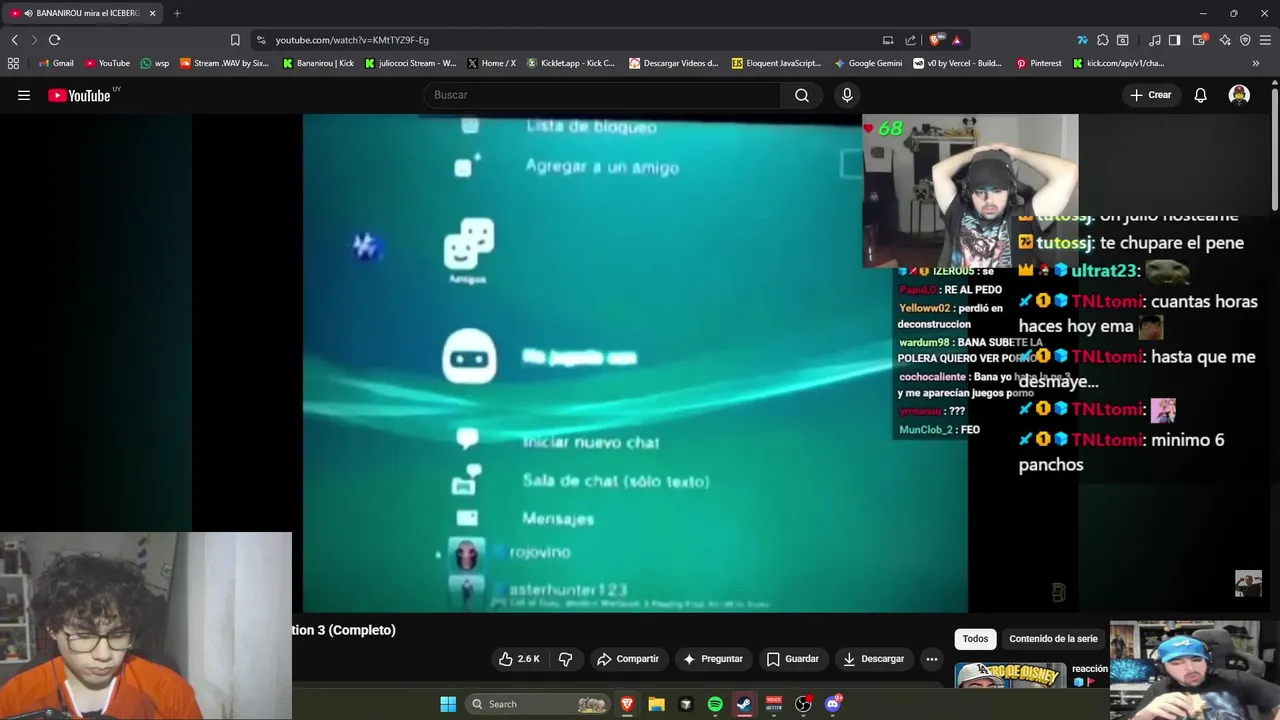Open the YouTube bookmark
1280x720 pixels.
point(107,63)
